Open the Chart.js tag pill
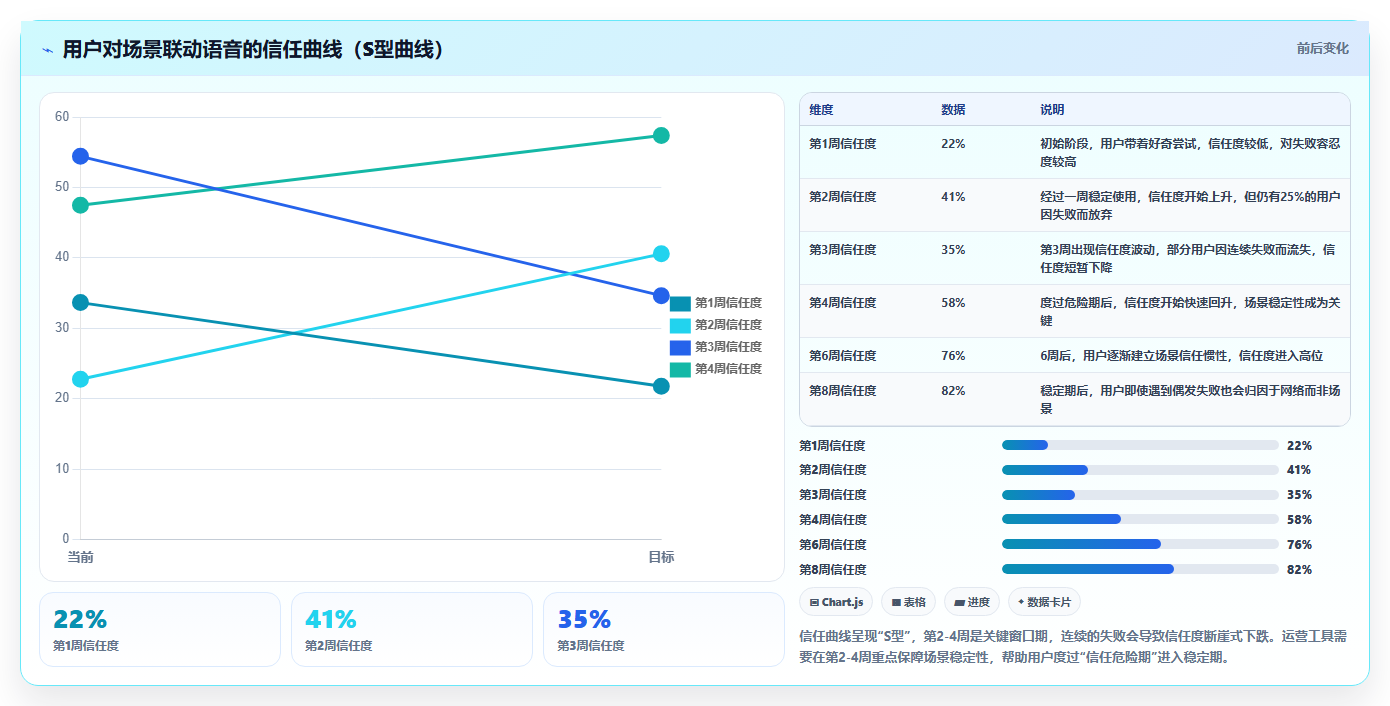The width and height of the screenshot is (1390, 706). 836,602
